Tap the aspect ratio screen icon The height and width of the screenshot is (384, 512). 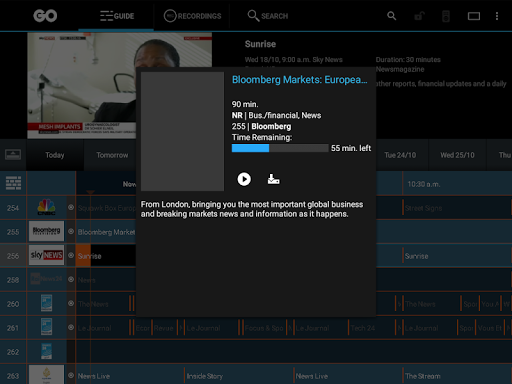point(474,16)
